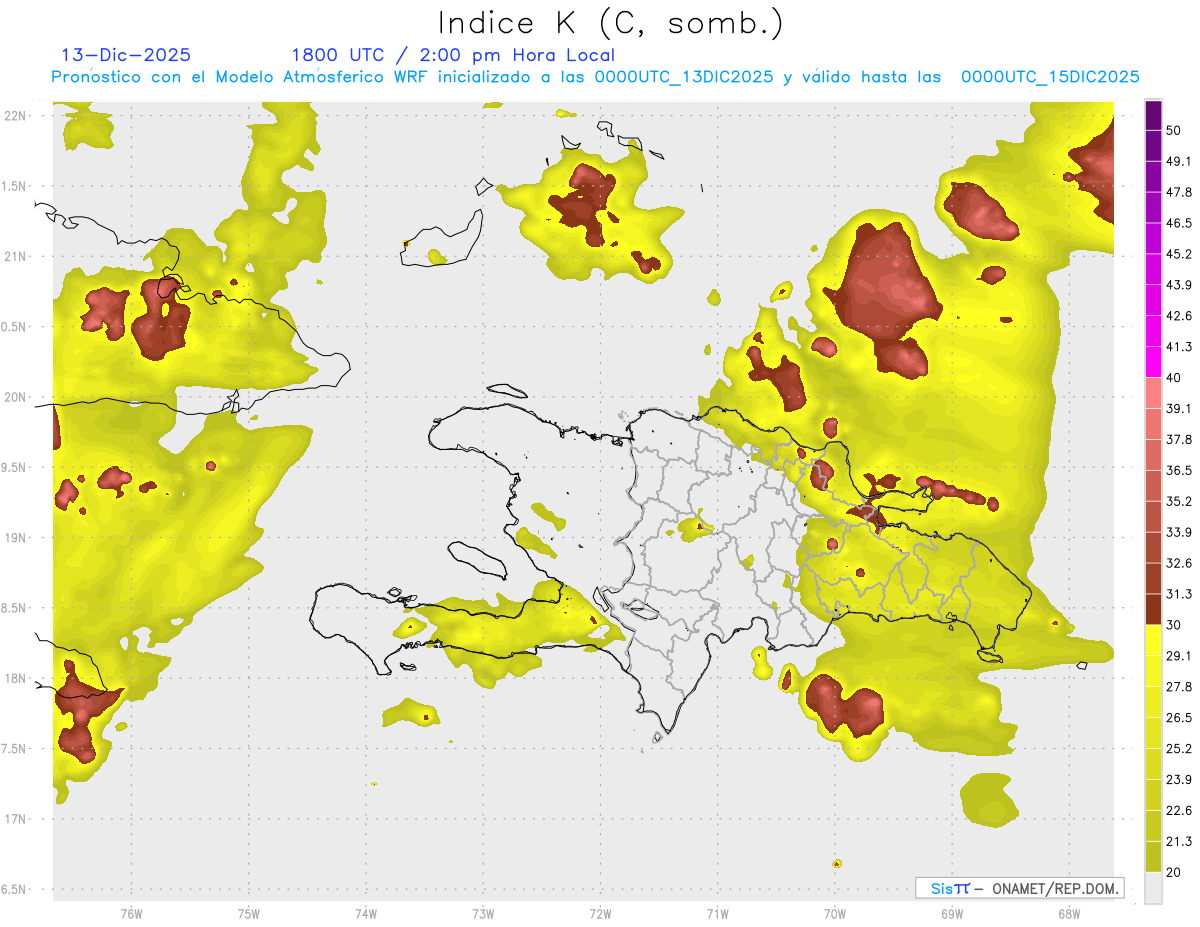Click the colorbar value 46.5
Screen dimensions: 1200x927
(x=1179, y=223)
